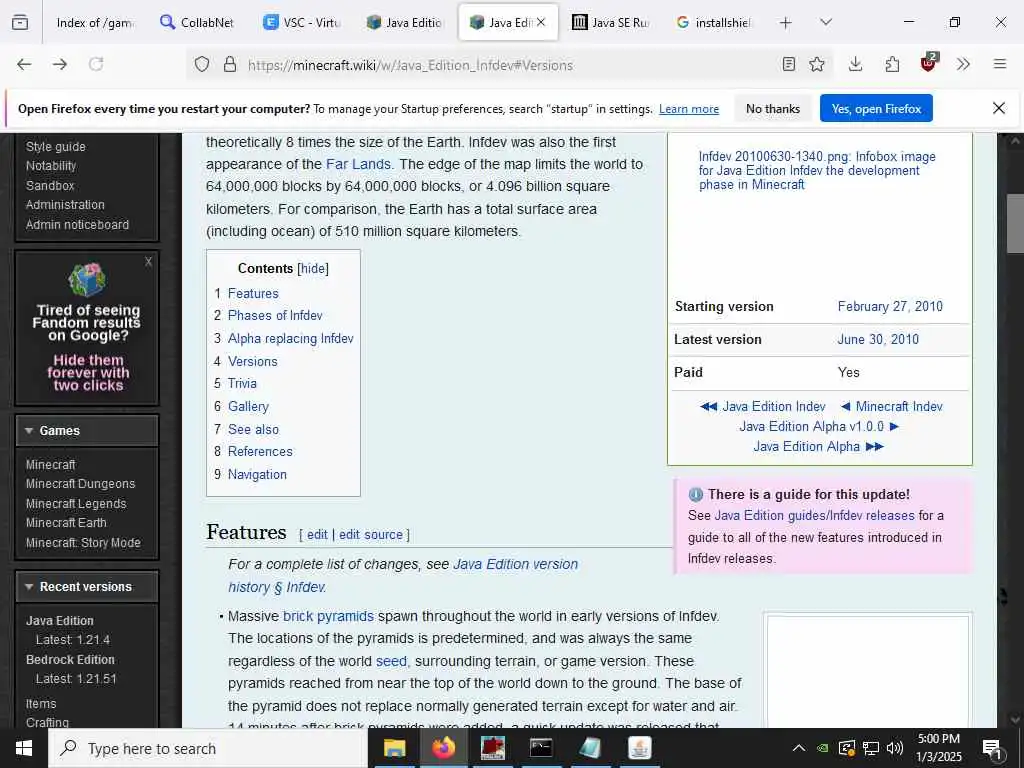Open Firefox View icon at tab strip start
Viewport: 1024px width, 768px height.
20,22
